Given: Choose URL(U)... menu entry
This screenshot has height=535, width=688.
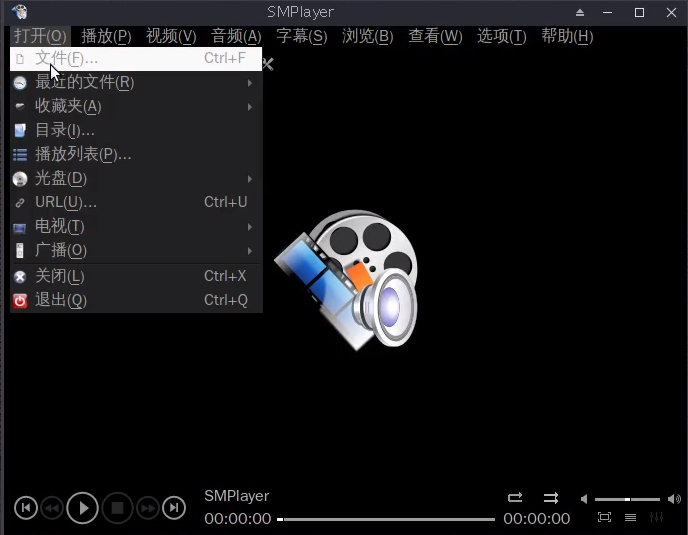Looking at the screenshot, I should 136,202.
